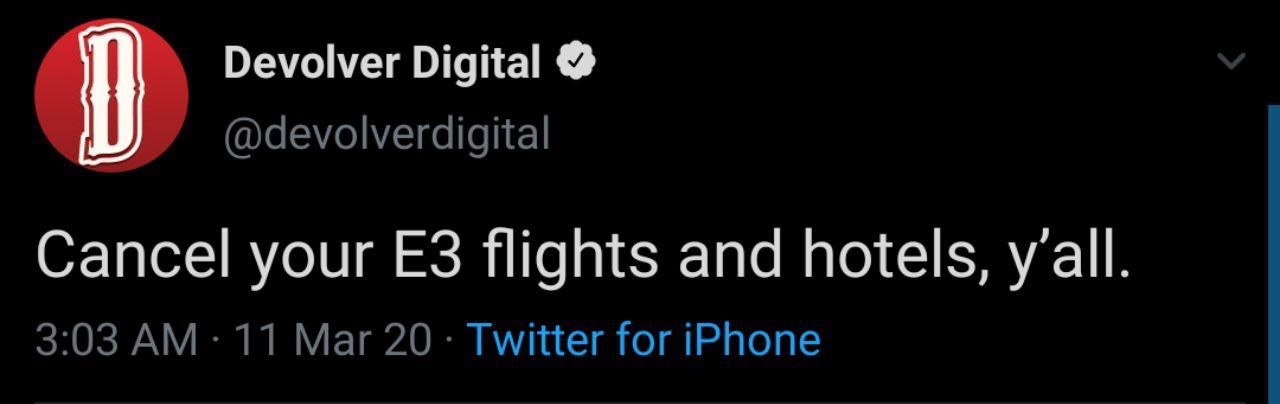Select the word flights in the tweet
Screen dimensions: 1280x404
(x=571, y=254)
